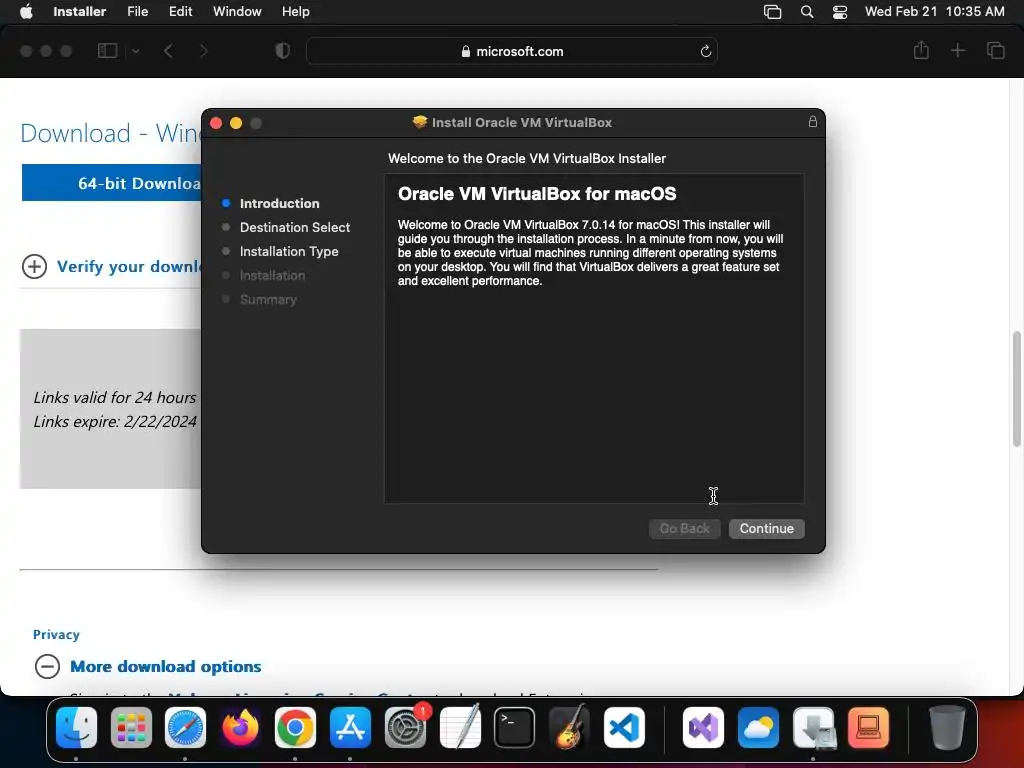This screenshot has height=768, width=1024.
Task: Open a new tab in Safari
Action: click(957, 50)
